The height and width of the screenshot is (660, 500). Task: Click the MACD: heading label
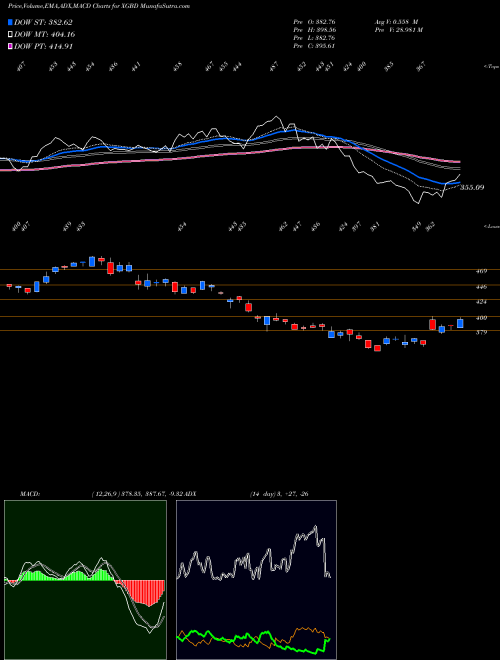(30, 494)
